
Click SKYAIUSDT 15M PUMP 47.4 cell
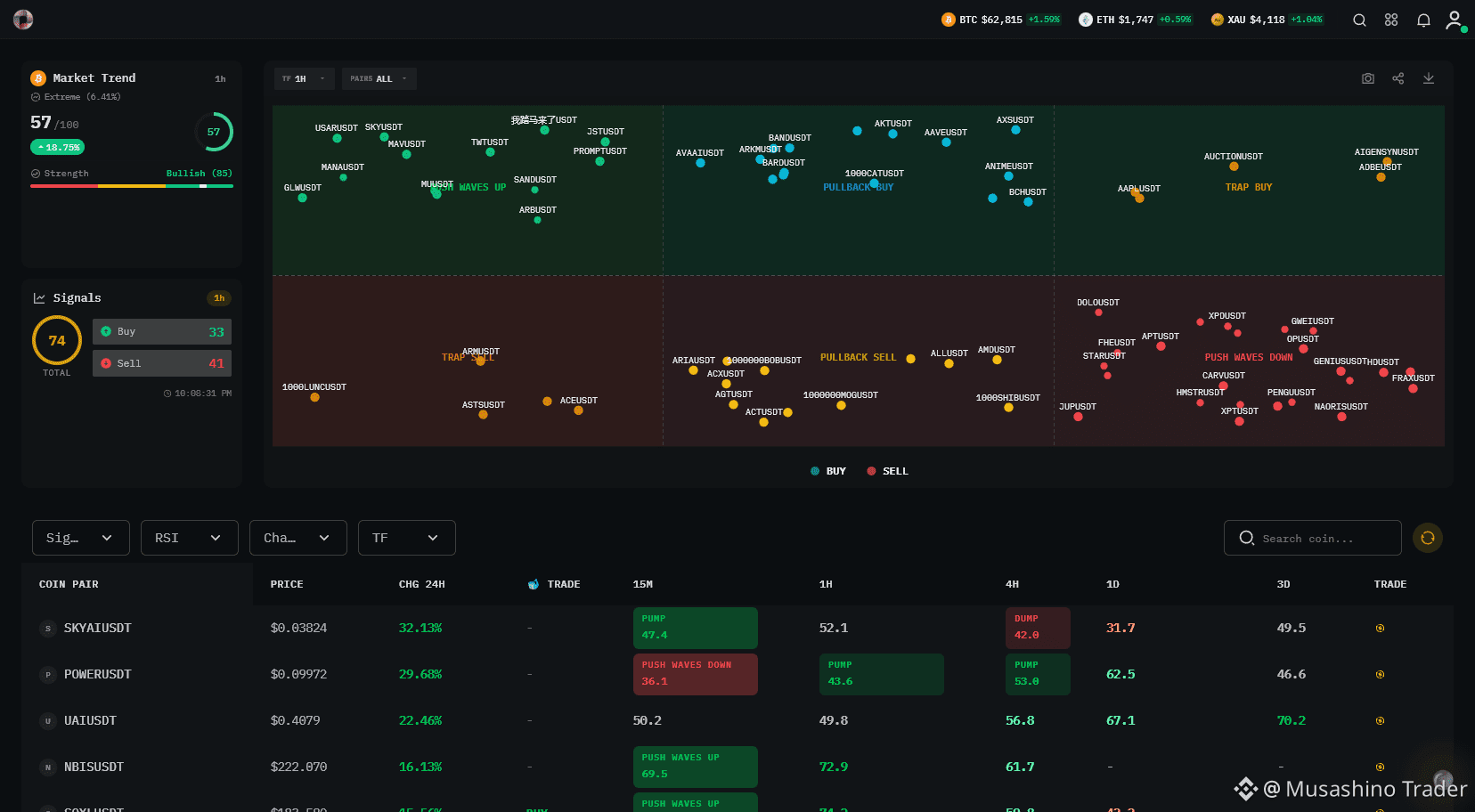(695, 628)
